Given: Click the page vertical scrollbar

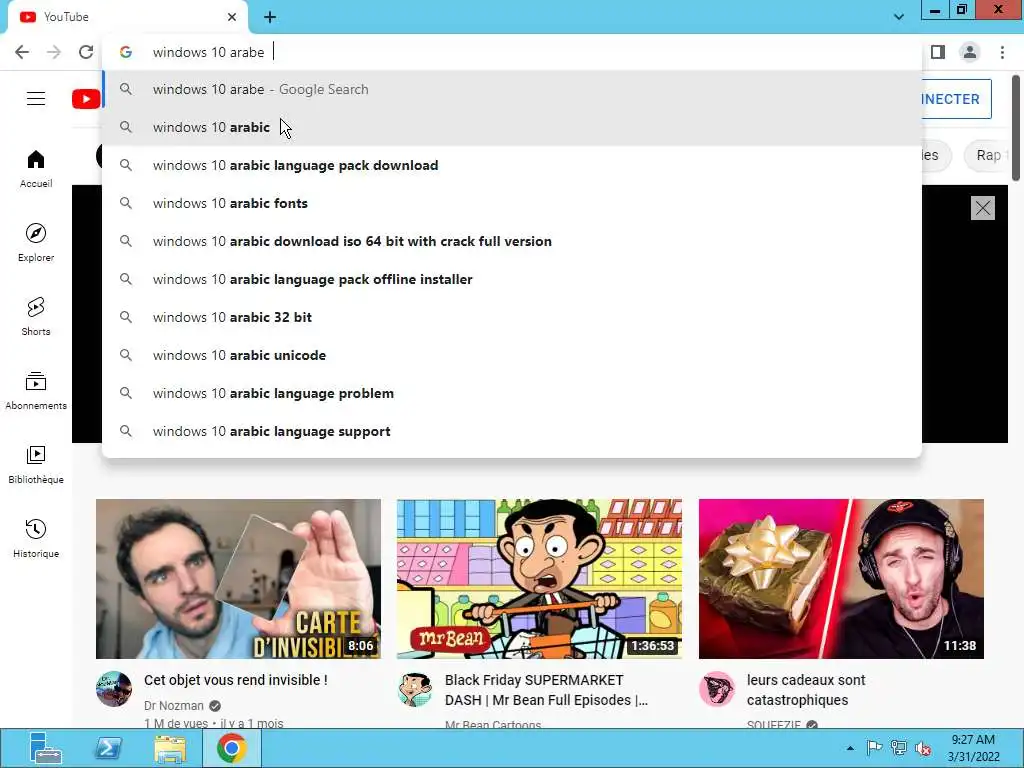Looking at the screenshot, I should [1016, 128].
